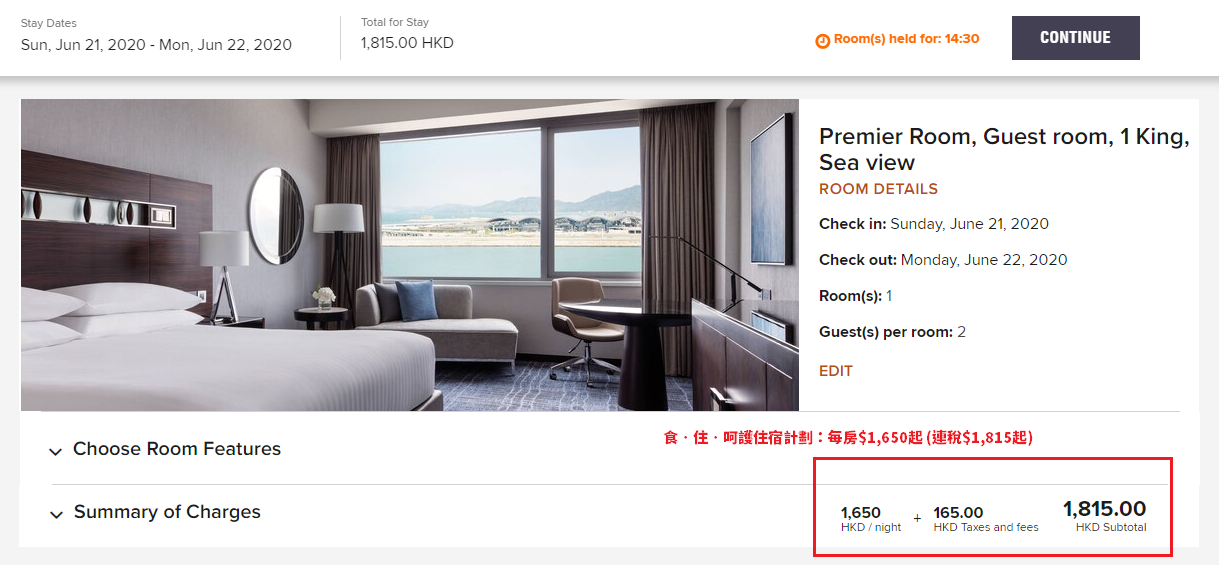Click the Check in date line
1219x565 pixels.
click(x=934, y=224)
